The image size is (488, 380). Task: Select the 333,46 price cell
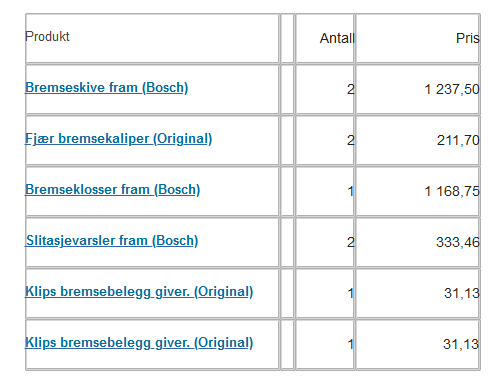(x=458, y=242)
